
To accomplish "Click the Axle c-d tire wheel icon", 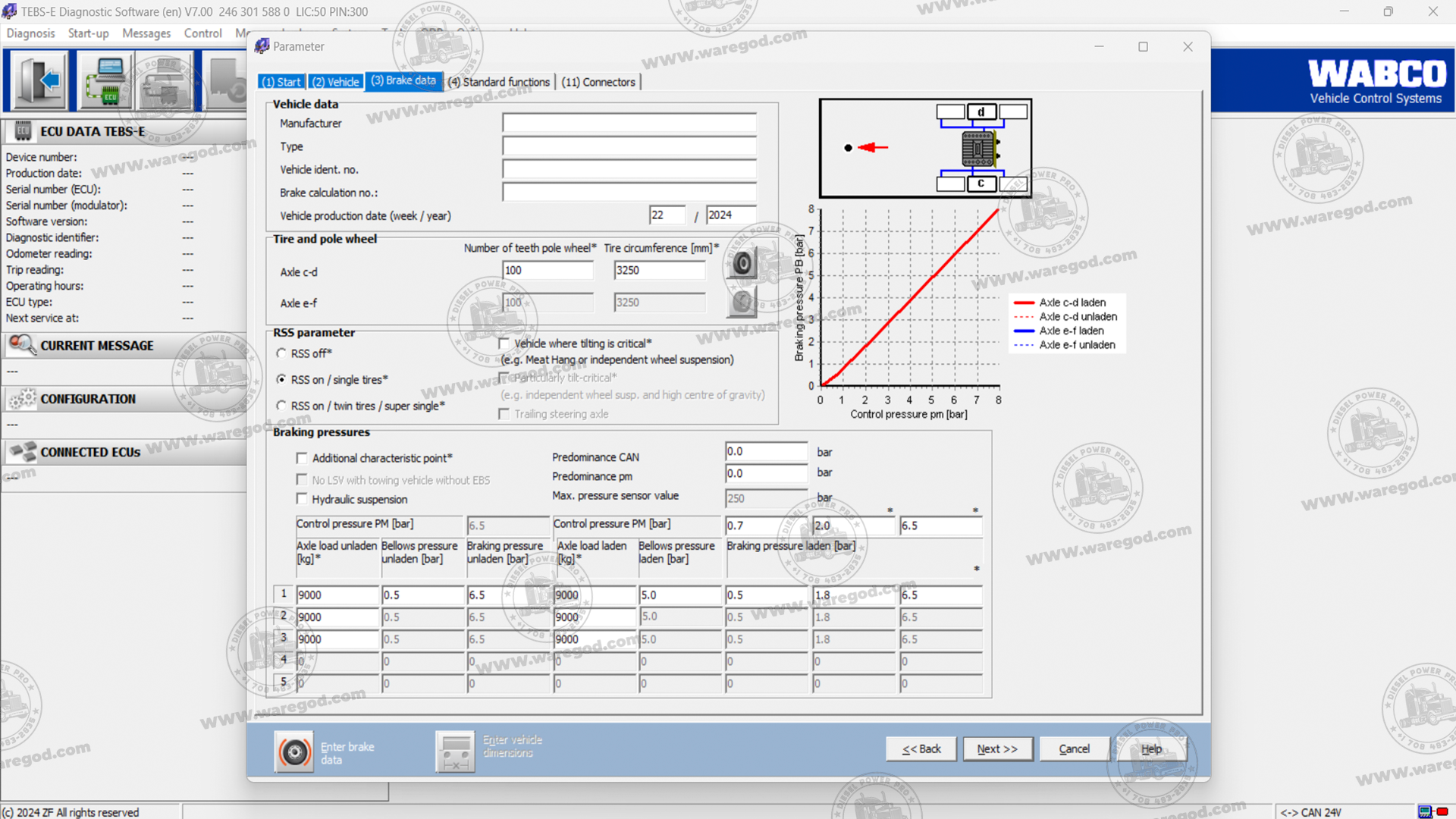I will (x=742, y=264).
